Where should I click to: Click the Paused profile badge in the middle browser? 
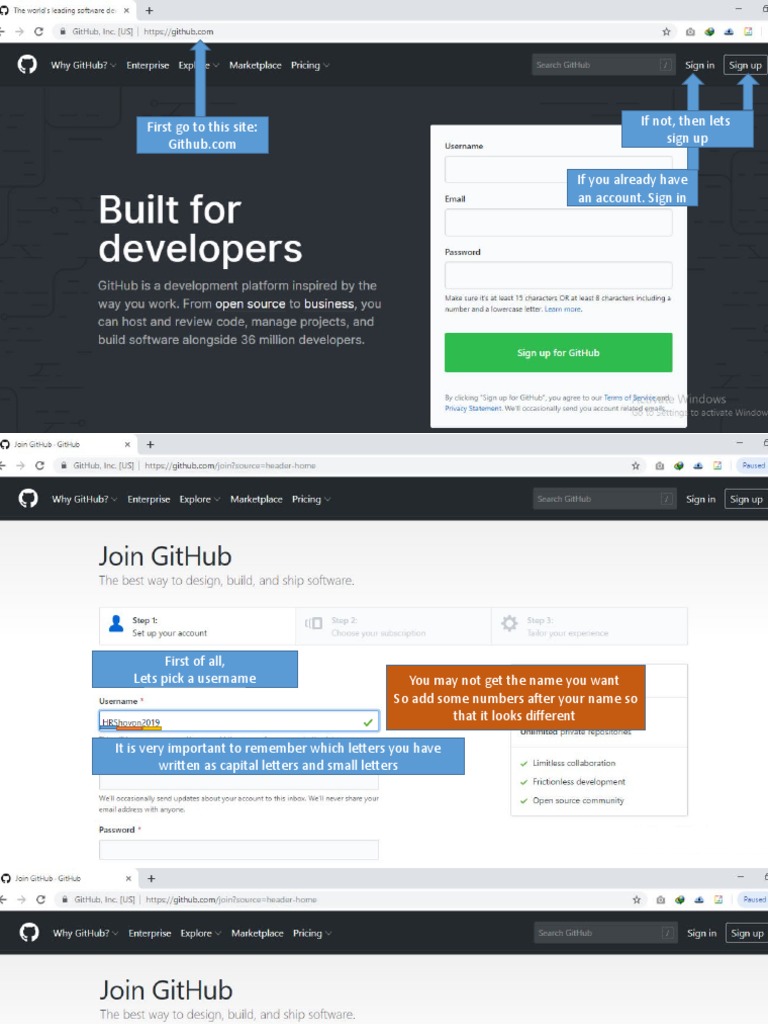[x=752, y=466]
